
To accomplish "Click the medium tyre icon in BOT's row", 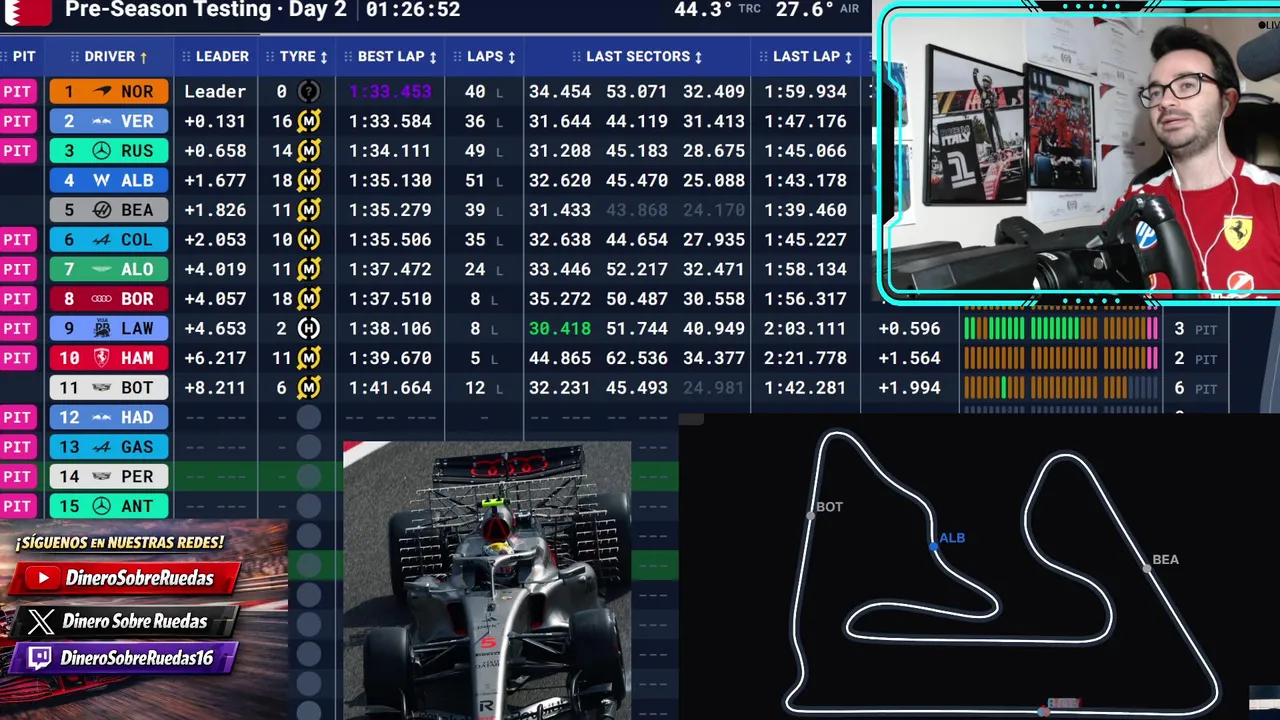I will (x=309, y=388).
